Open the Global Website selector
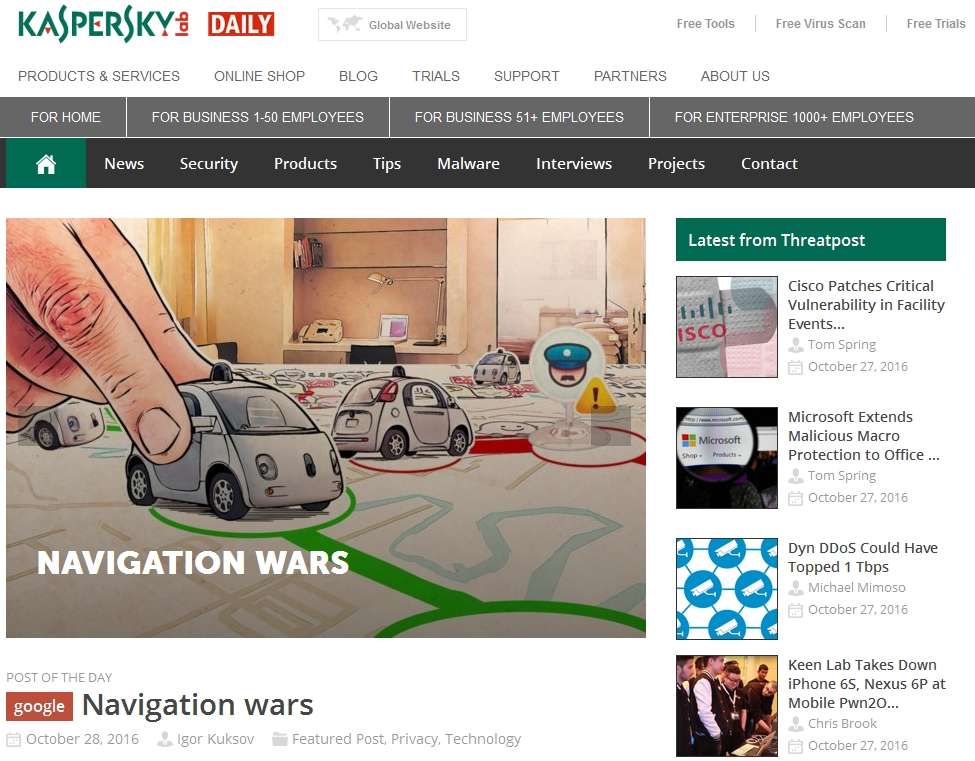Viewport: 975px width, 761px height. [x=392, y=25]
